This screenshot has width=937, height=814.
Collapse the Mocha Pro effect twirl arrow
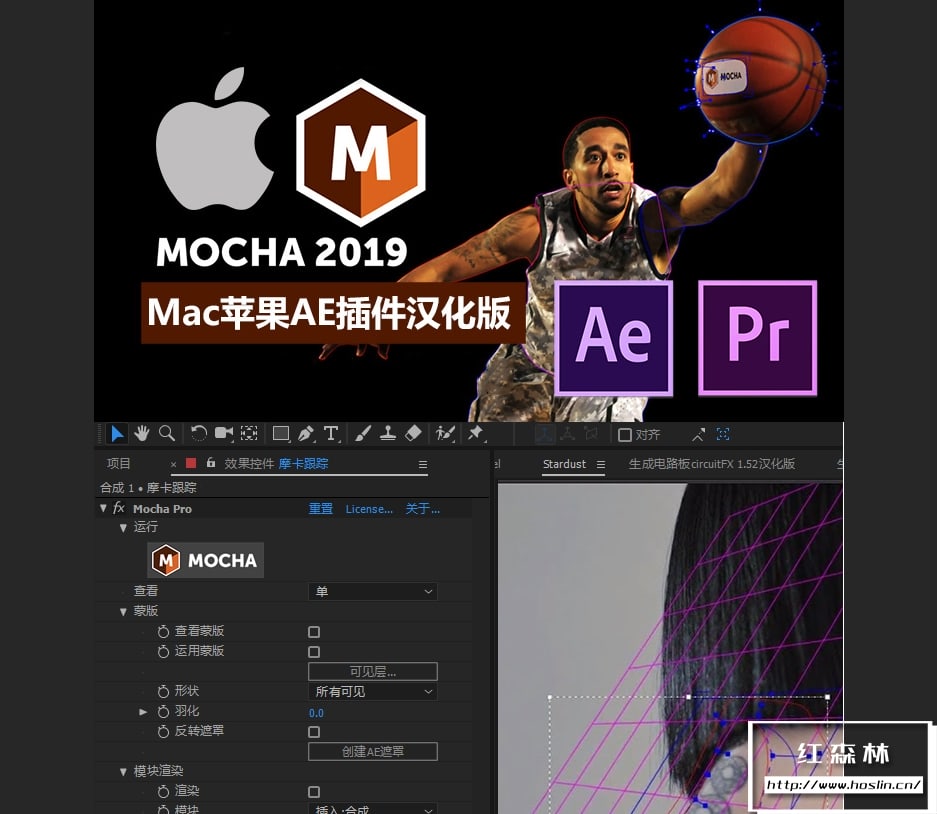point(103,508)
